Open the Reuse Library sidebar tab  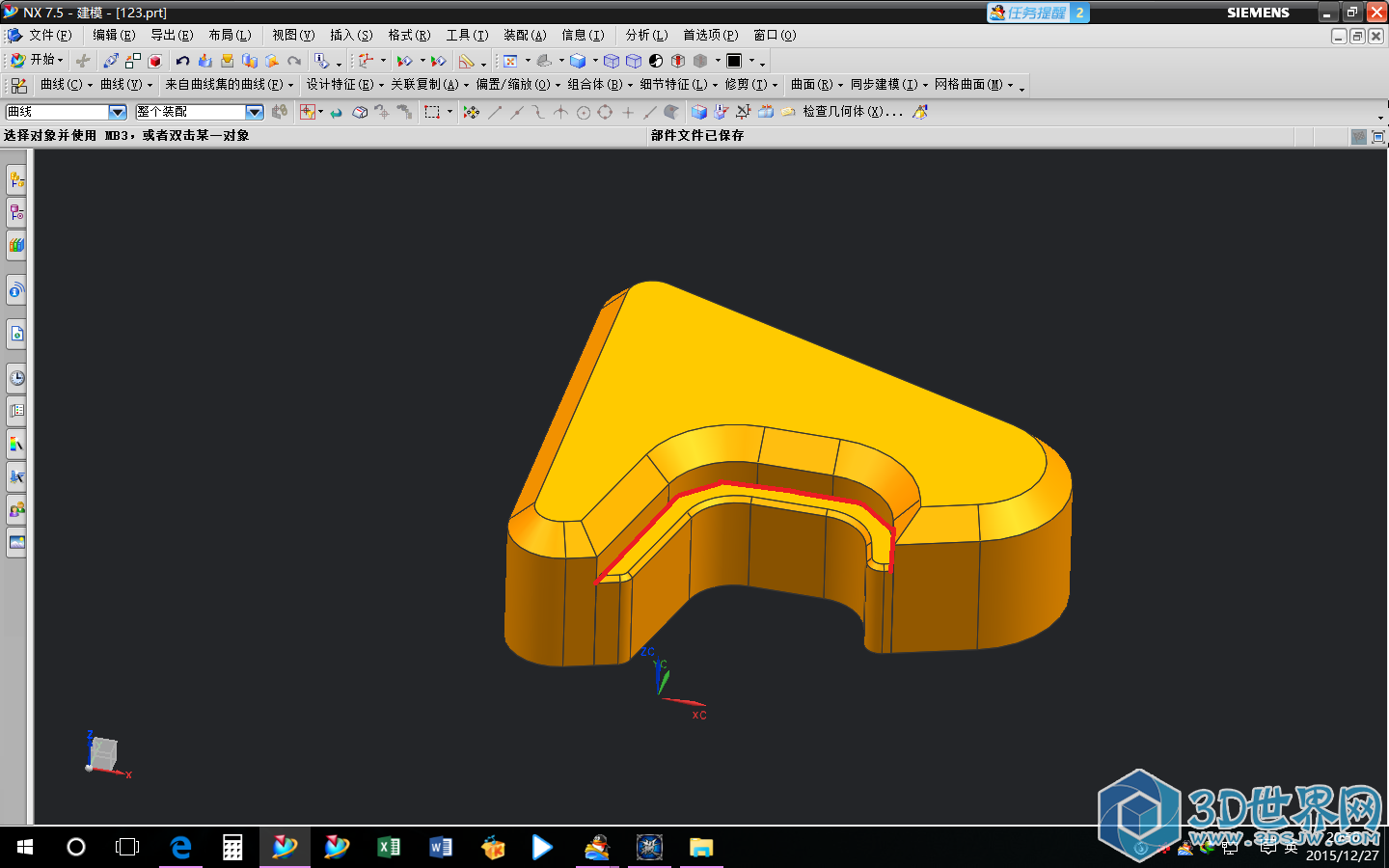click(16, 245)
